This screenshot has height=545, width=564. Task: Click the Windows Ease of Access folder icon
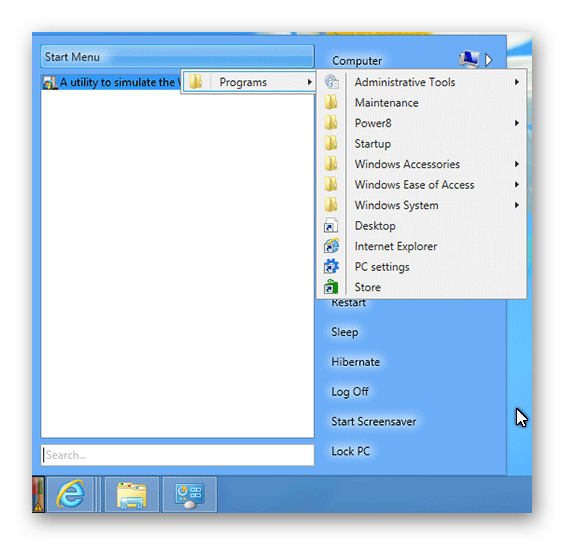[x=331, y=184]
